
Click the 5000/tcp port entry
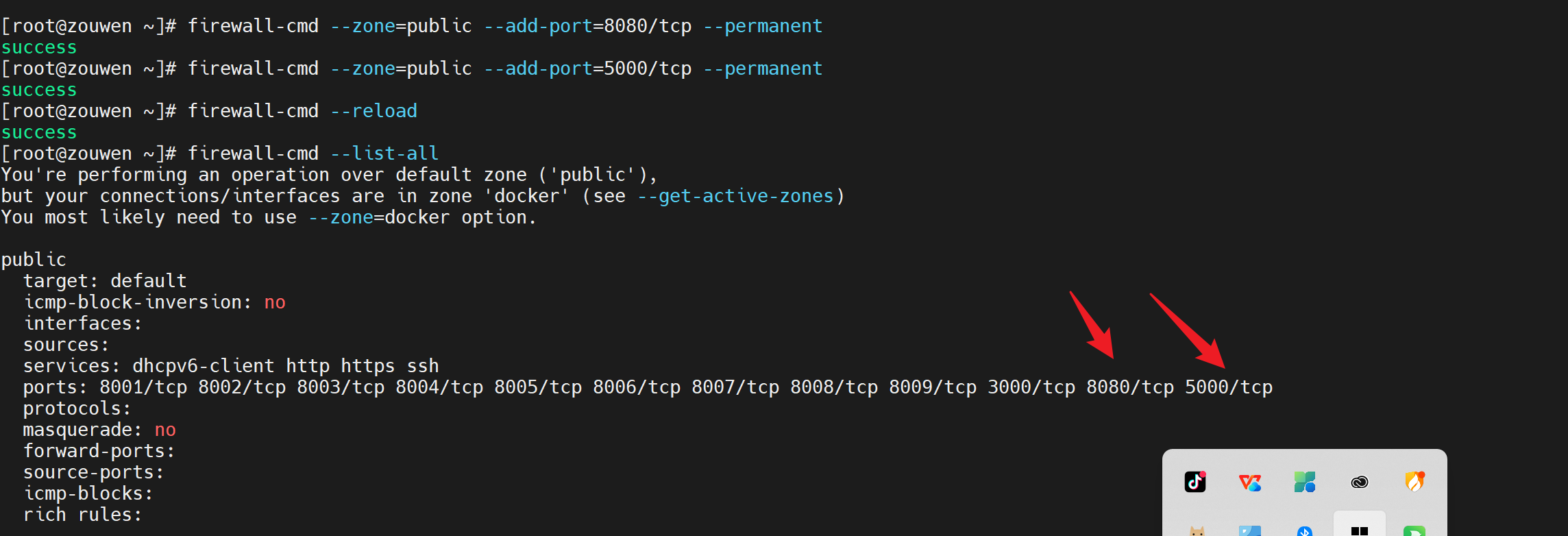(x=1229, y=387)
